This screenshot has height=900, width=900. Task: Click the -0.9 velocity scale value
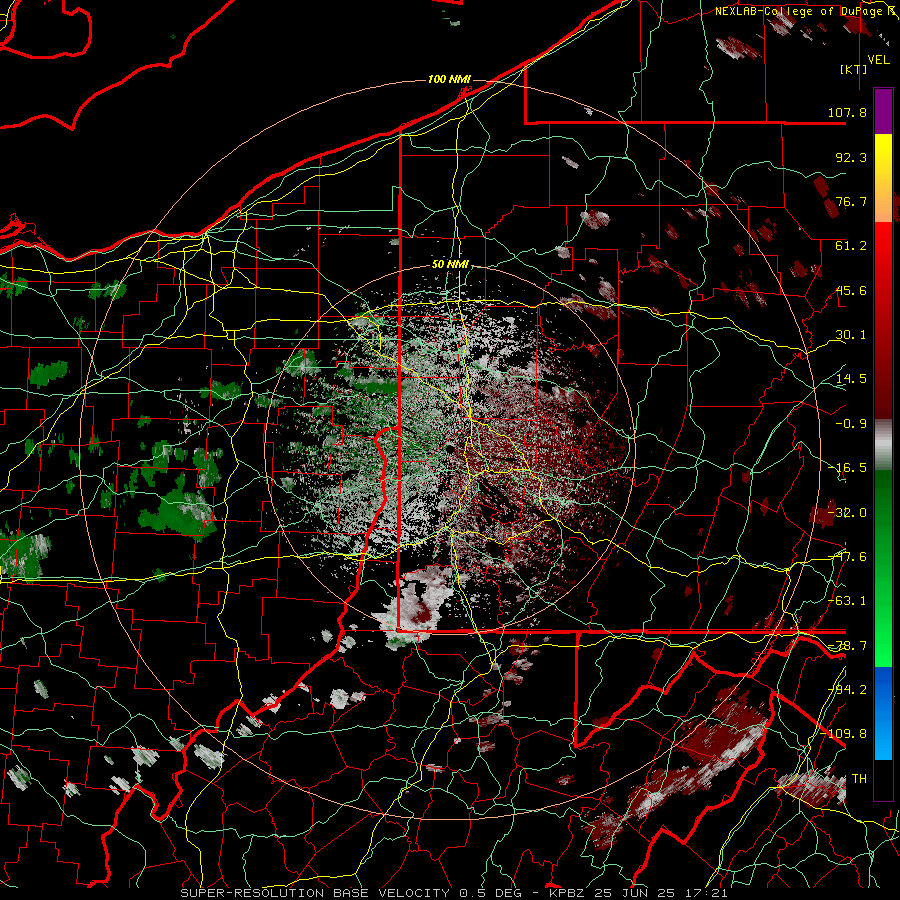851,424
